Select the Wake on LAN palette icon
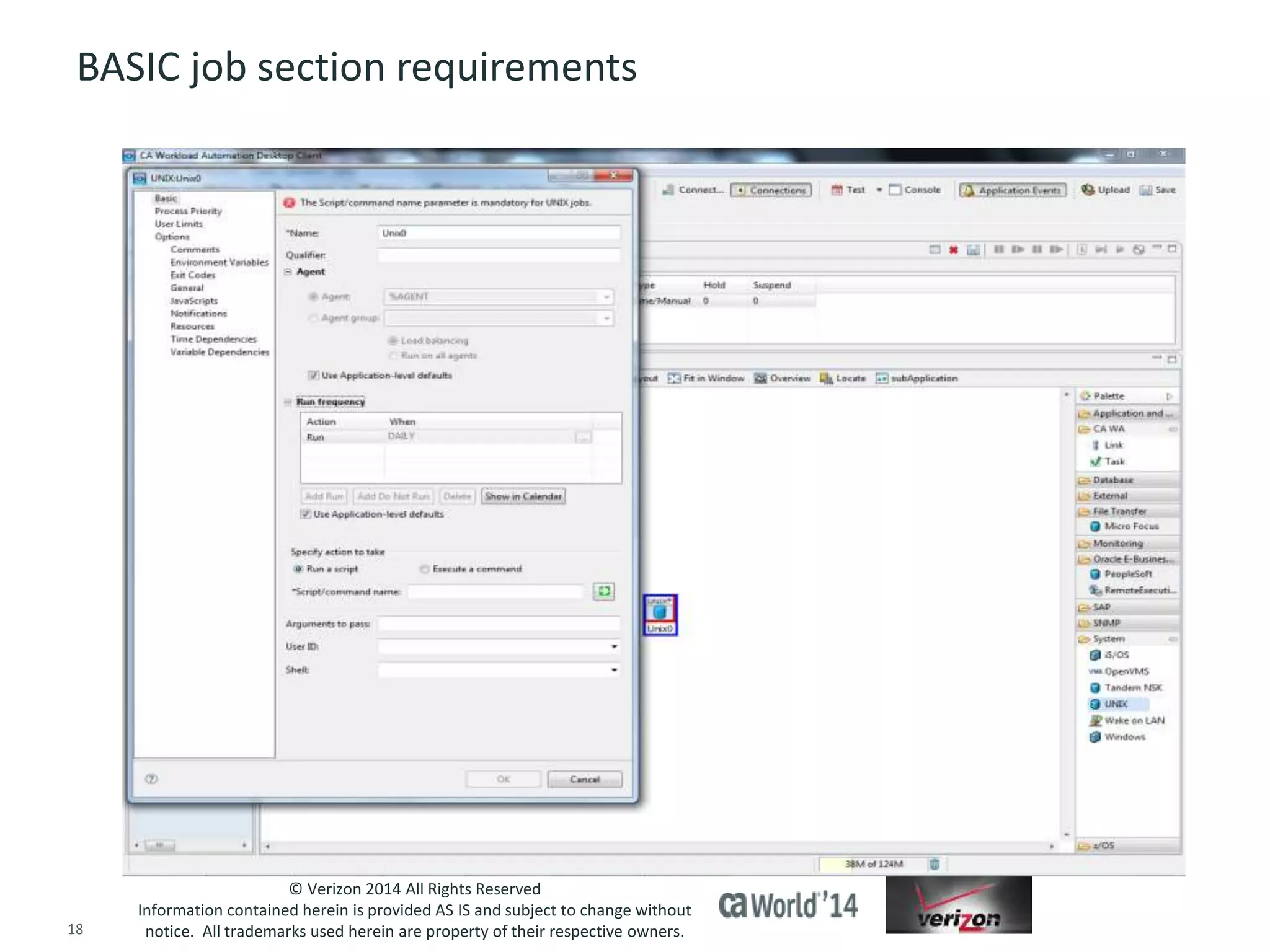 click(x=1095, y=720)
